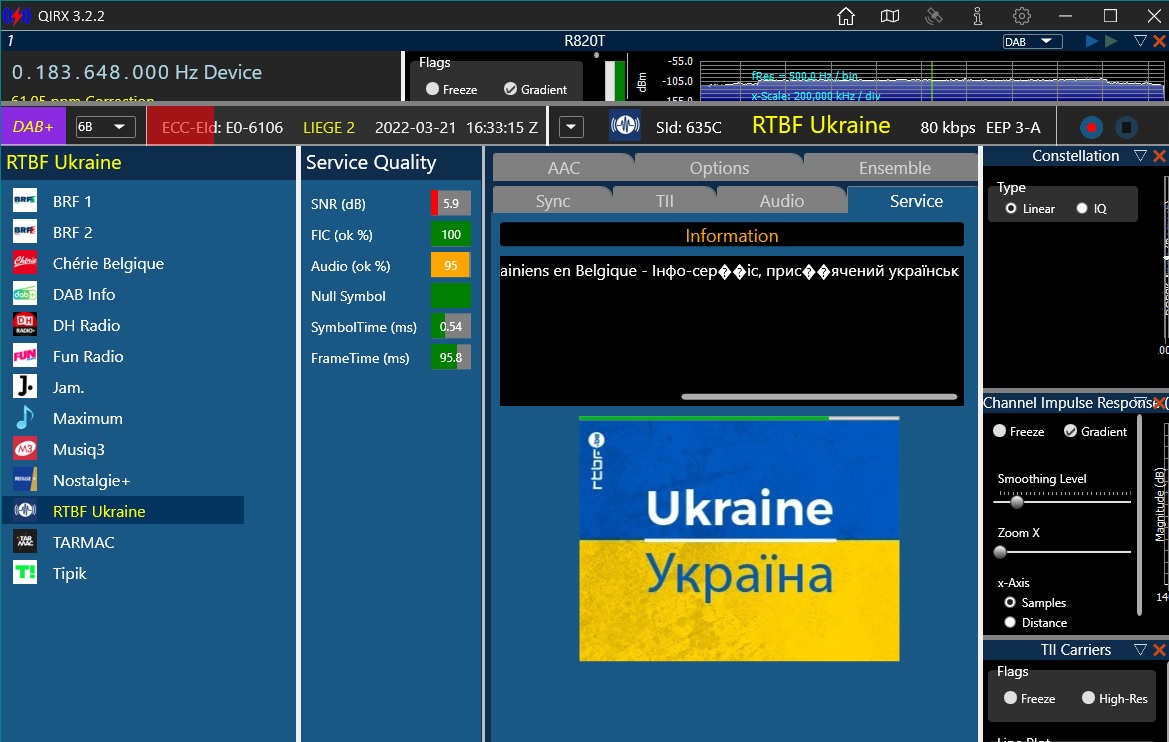This screenshot has height=742, width=1169.
Task: Click the Nostalgie+ logo icon
Action: 25,480
